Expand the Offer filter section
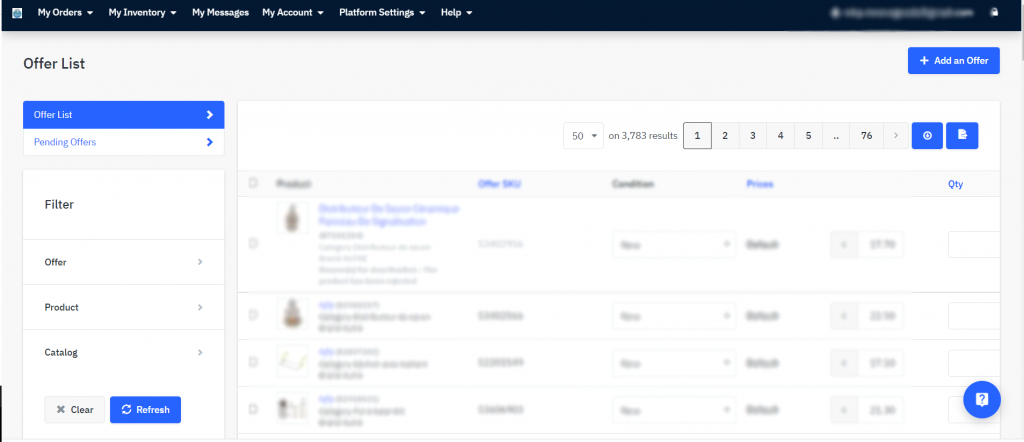 coord(123,262)
